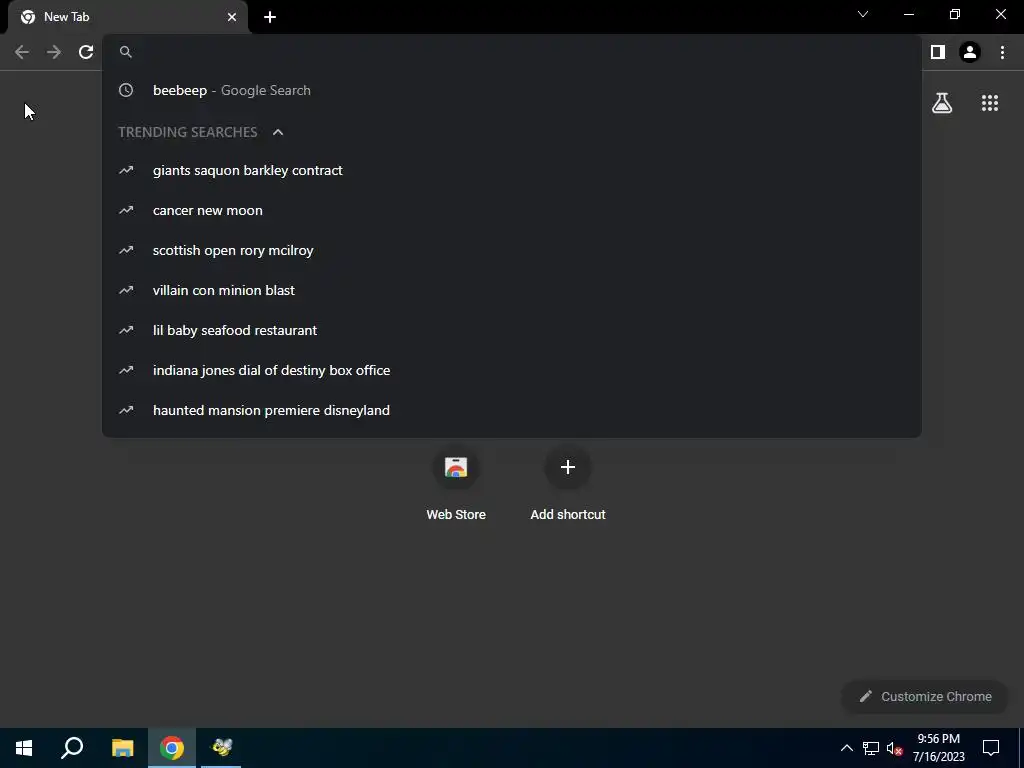
Task: Open the Google apps grid icon
Action: pos(990,103)
